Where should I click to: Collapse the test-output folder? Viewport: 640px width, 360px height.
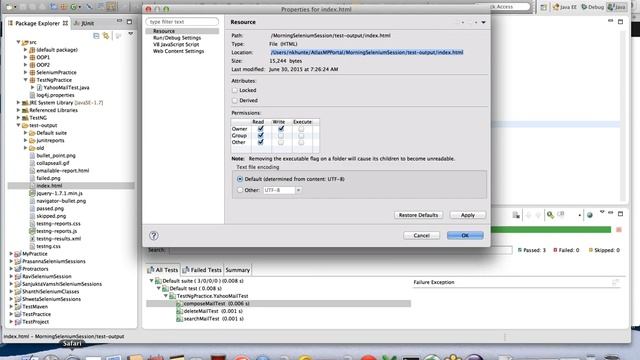coord(18,125)
